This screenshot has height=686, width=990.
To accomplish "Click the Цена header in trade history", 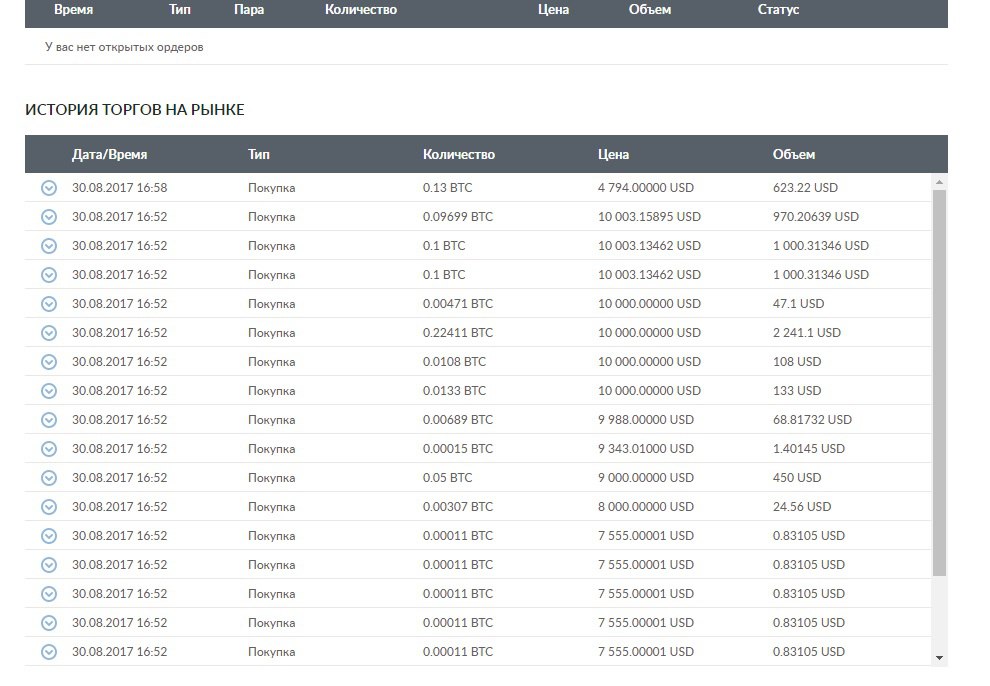I will tap(613, 155).
